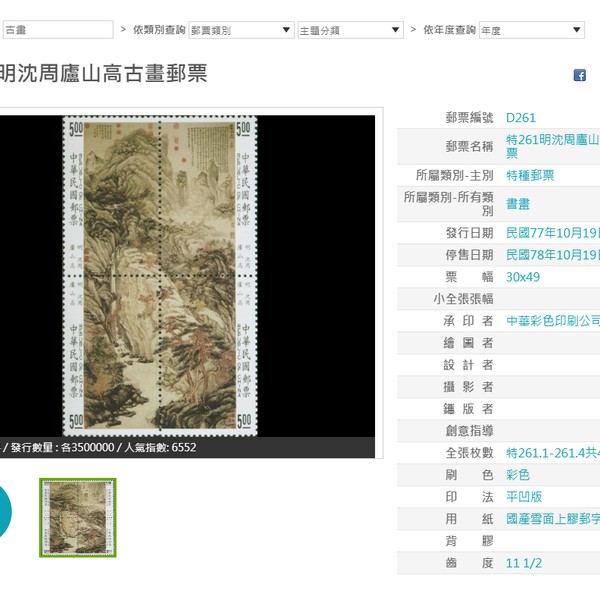Click the print color value 彩色
The width and height of the screenshot is (600, 600).
pyautogui.click(x=518, y=475)
